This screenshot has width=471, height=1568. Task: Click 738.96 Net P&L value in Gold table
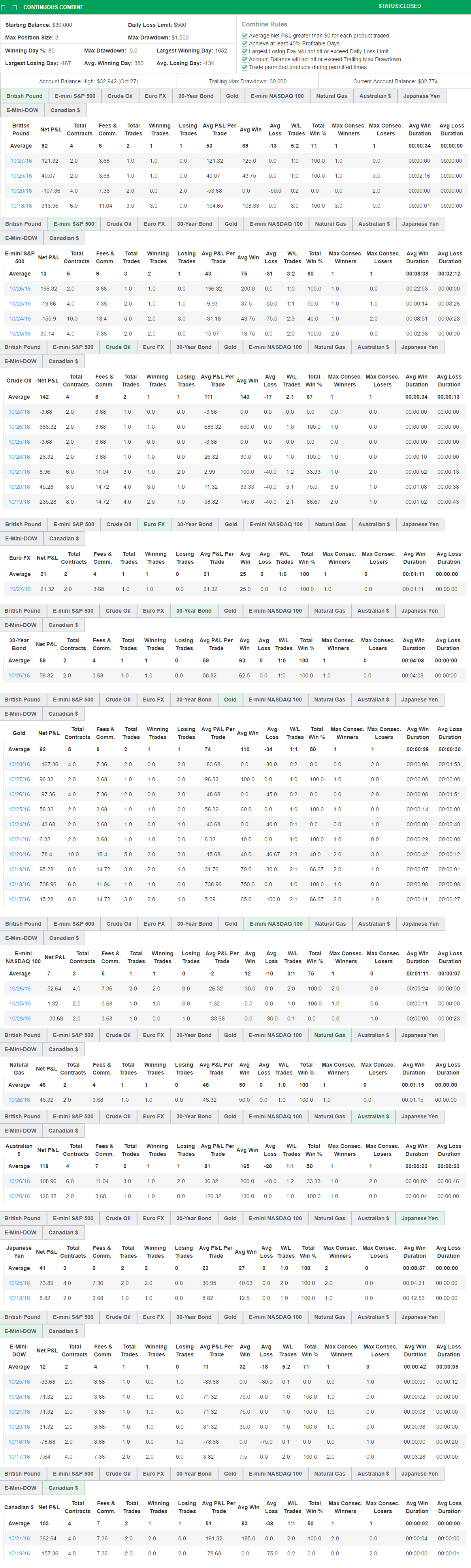tap(47, 884)
